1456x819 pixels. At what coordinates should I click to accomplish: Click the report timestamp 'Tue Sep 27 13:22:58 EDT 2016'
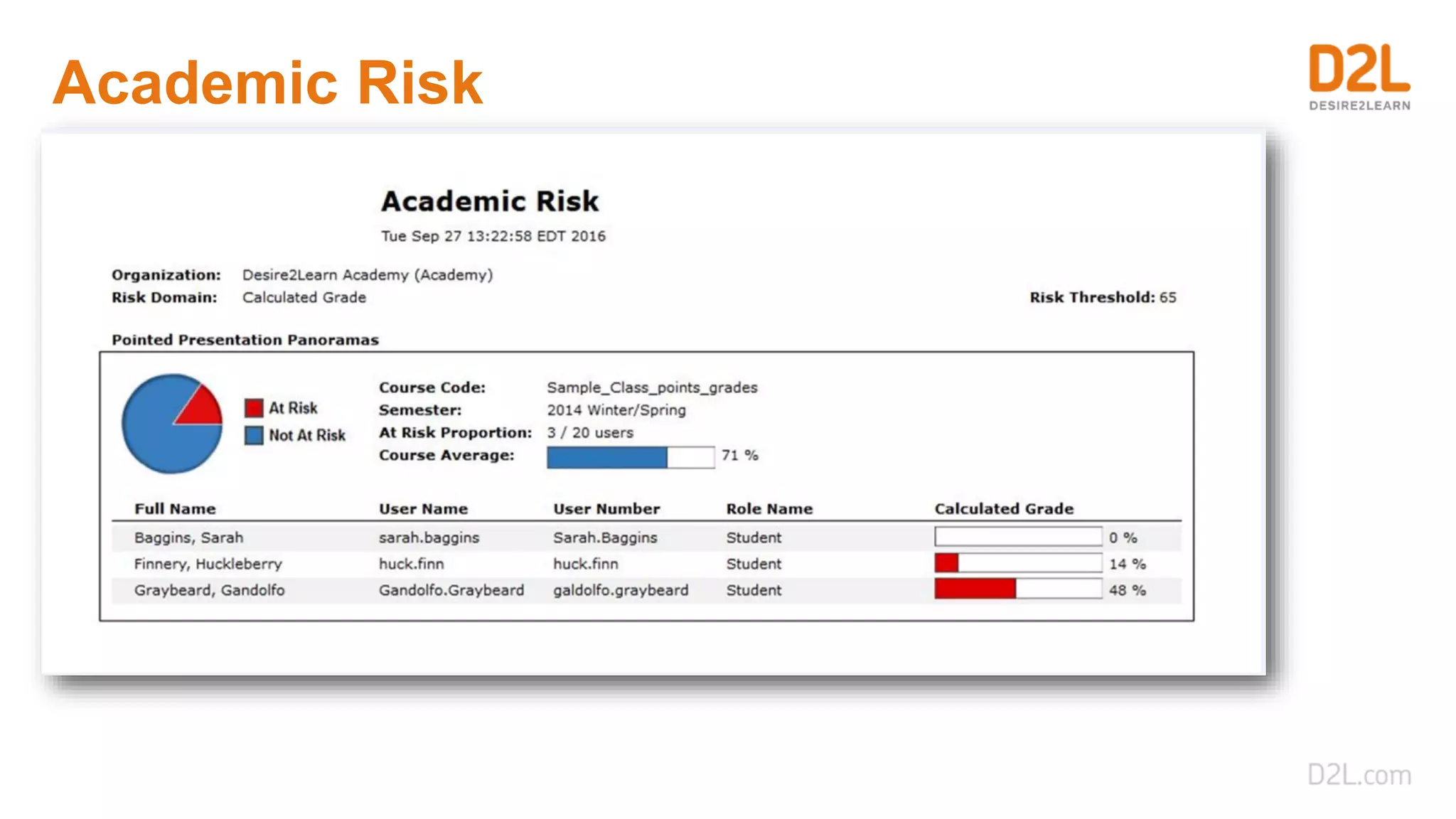coord(493,236)
